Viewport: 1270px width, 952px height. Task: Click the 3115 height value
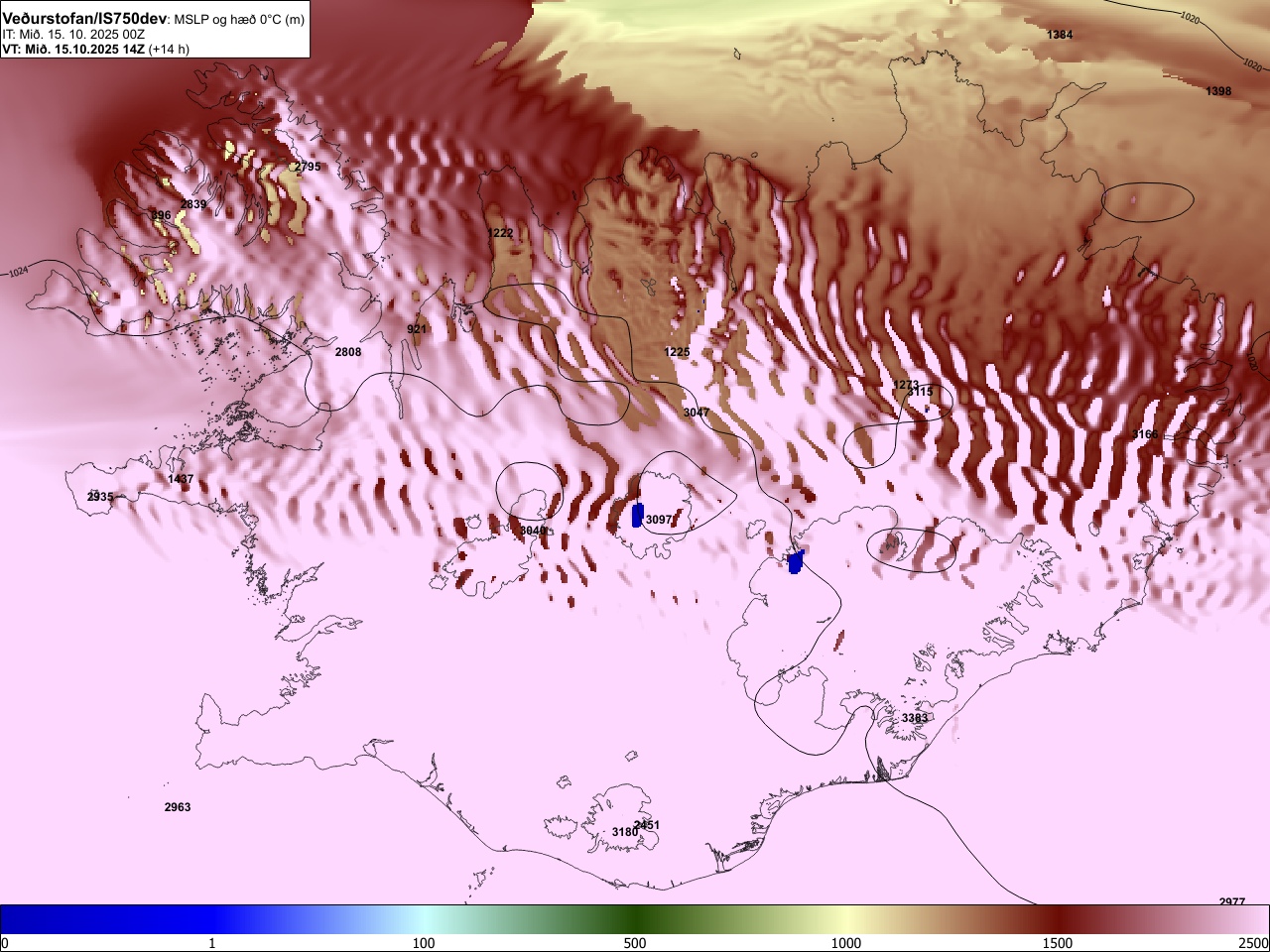(x=920, y=393)
